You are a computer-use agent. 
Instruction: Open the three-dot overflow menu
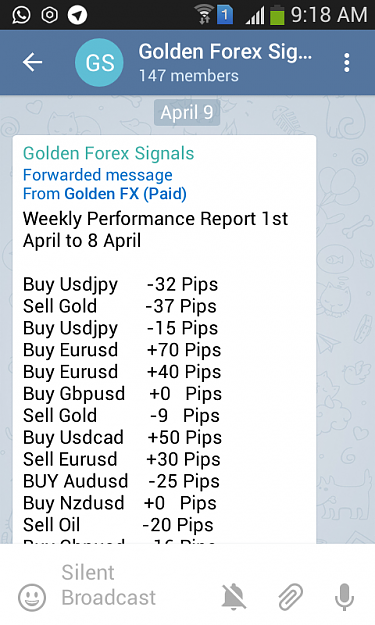click(x=347, y=63)
